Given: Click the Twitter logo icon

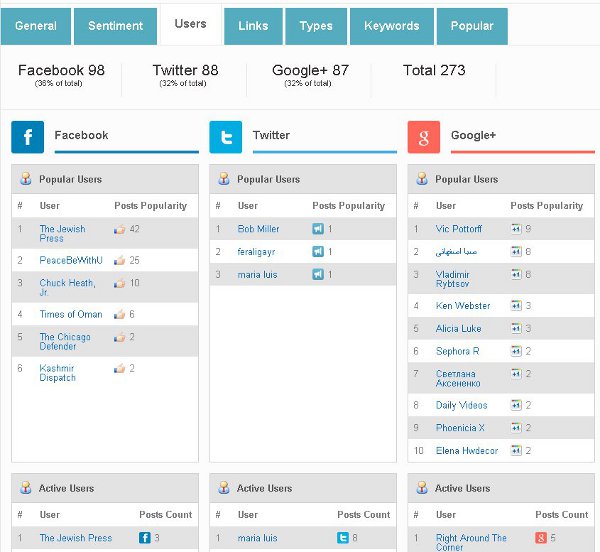Looking at the screenshot, I should (x=226, y=137).
